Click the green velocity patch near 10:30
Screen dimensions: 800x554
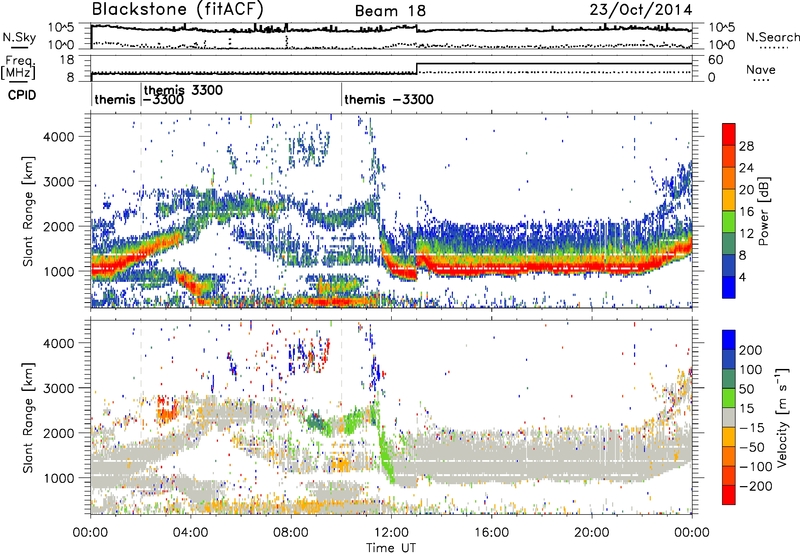tap(353, 422)
